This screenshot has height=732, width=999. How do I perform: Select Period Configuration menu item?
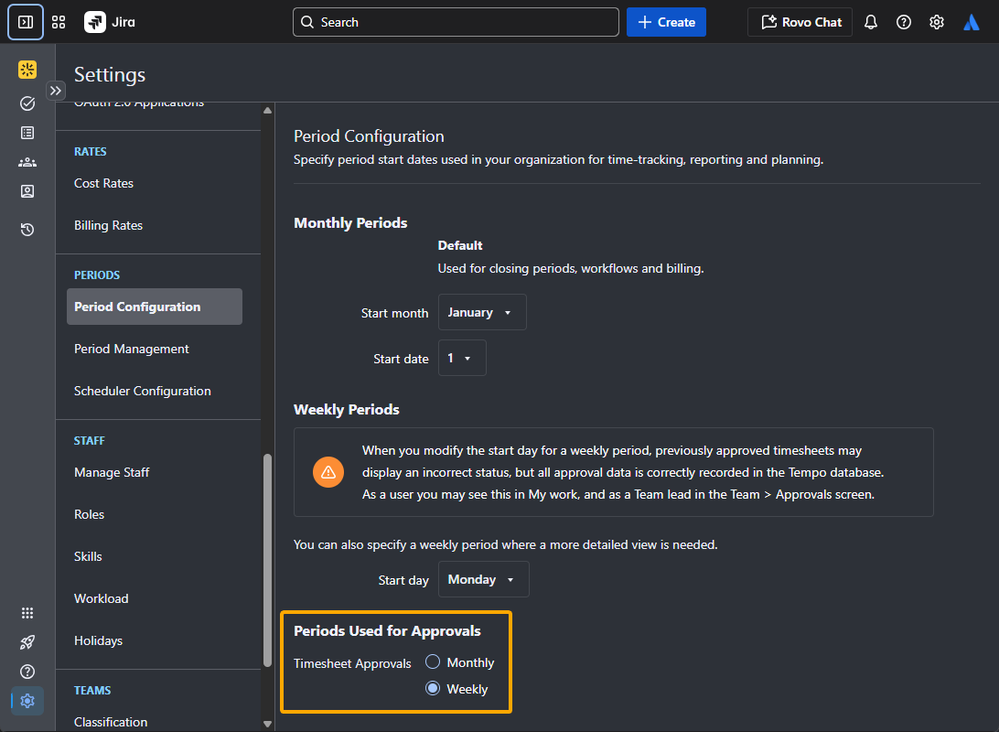click(x=154, y=306)
